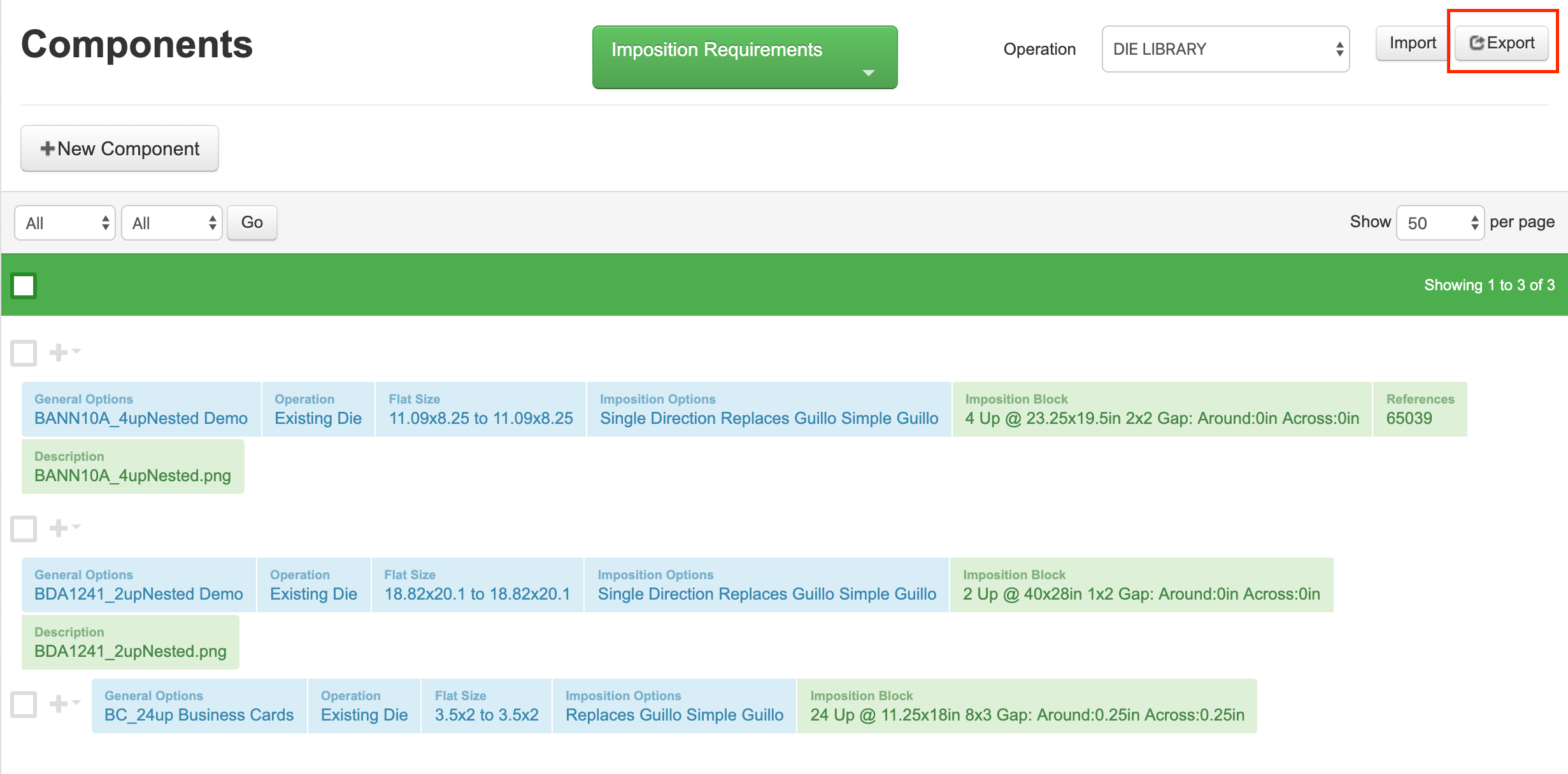Click plus icon on BANN10A_4upNested row
This screenshot has width=1568, height=774.
(x=59, y=352)
